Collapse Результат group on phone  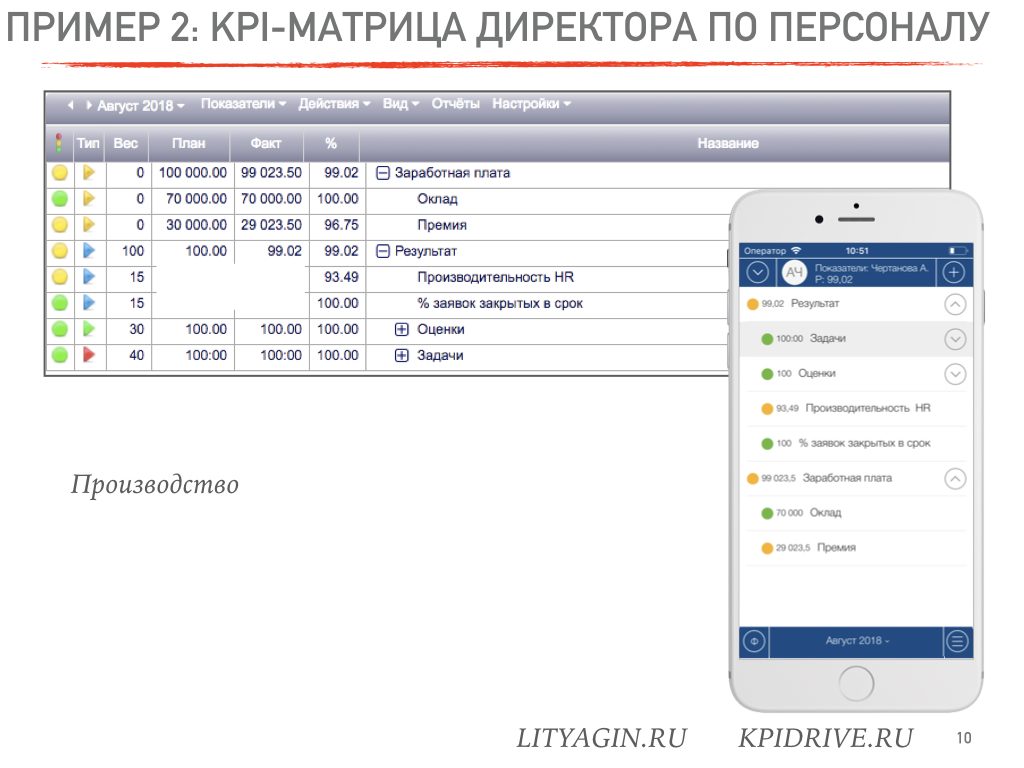955,304
